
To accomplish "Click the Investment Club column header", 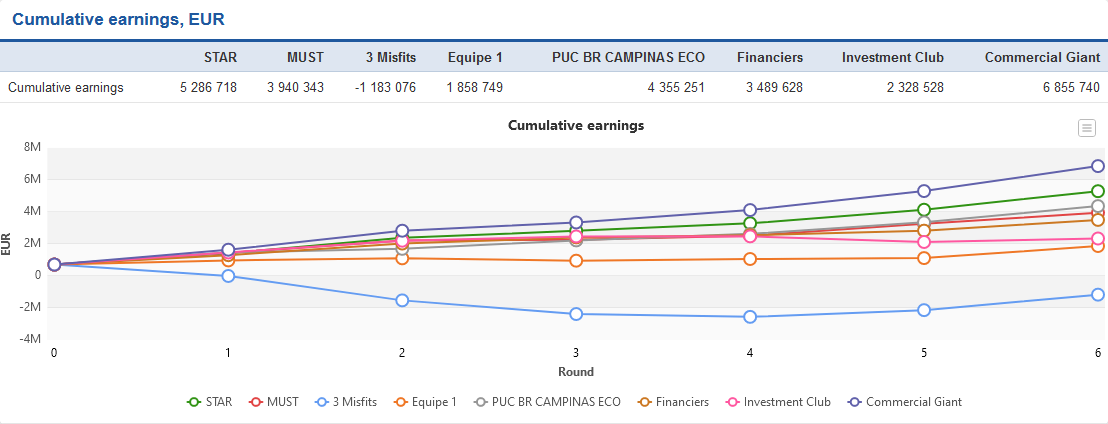I will pos(892,57).
